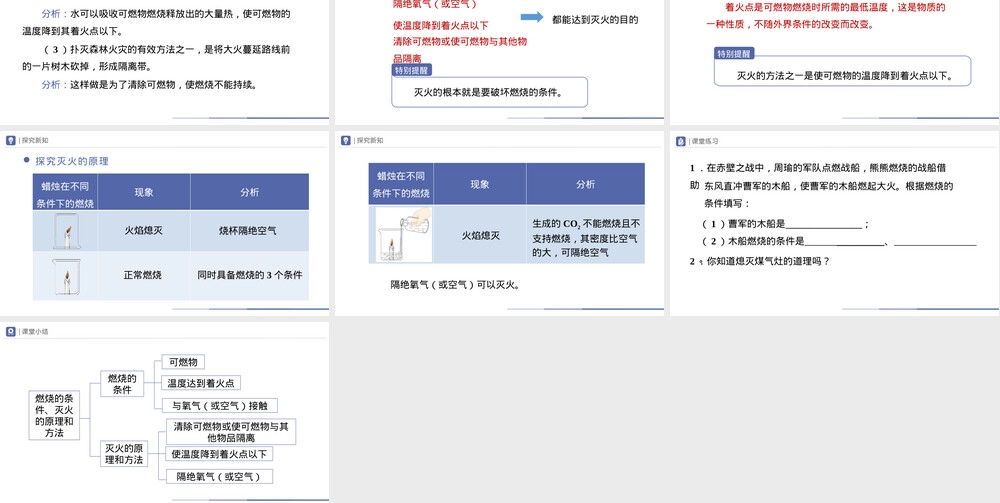The width and height of the screenshot is (1000, 503).
Task: Select the candle image in the 正常燃烧 row
Action: pyautogui.click(x=66, y=276)
